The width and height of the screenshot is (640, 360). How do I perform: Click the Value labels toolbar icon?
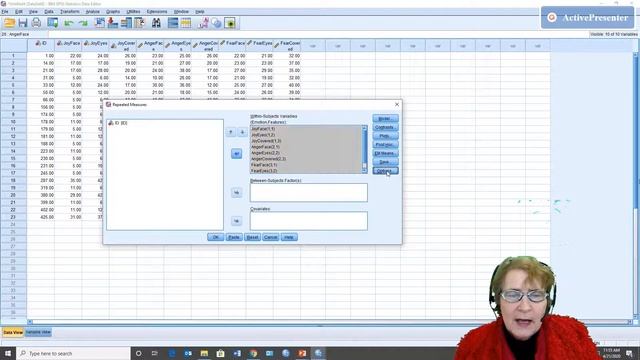click(x=203, y=23)
